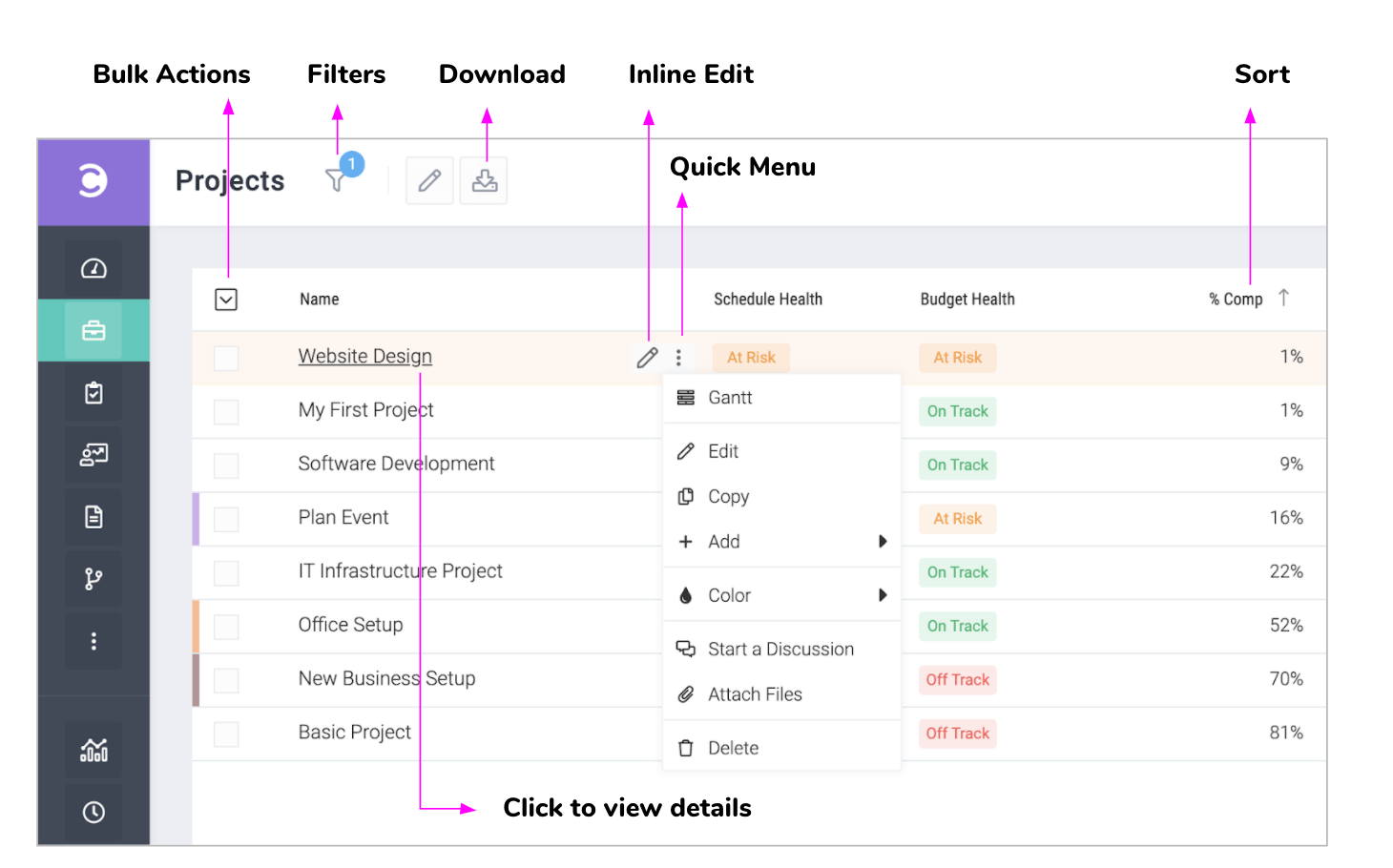Select the Plan Event row checkbox
The image size is (1393, 868).
point(226,520)
